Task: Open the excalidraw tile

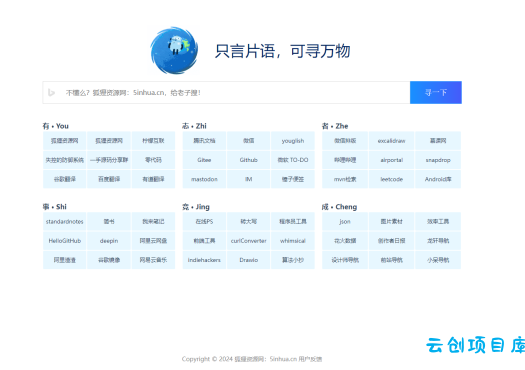Action: point(391,141)
